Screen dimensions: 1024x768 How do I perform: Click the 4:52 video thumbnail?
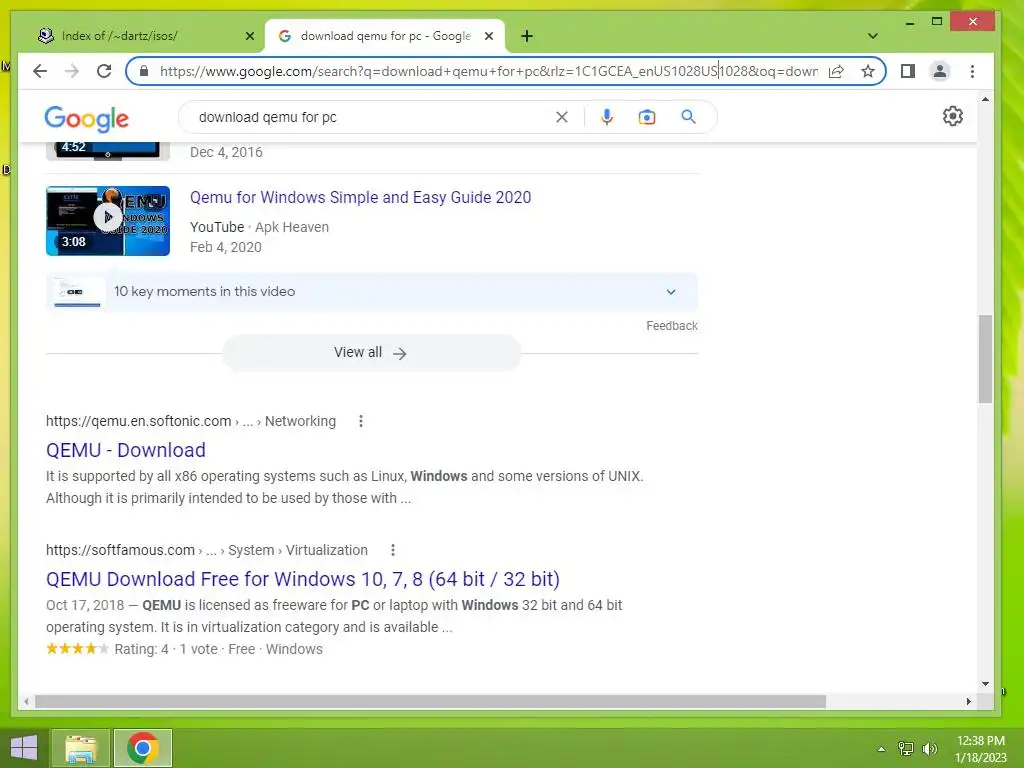108,151
